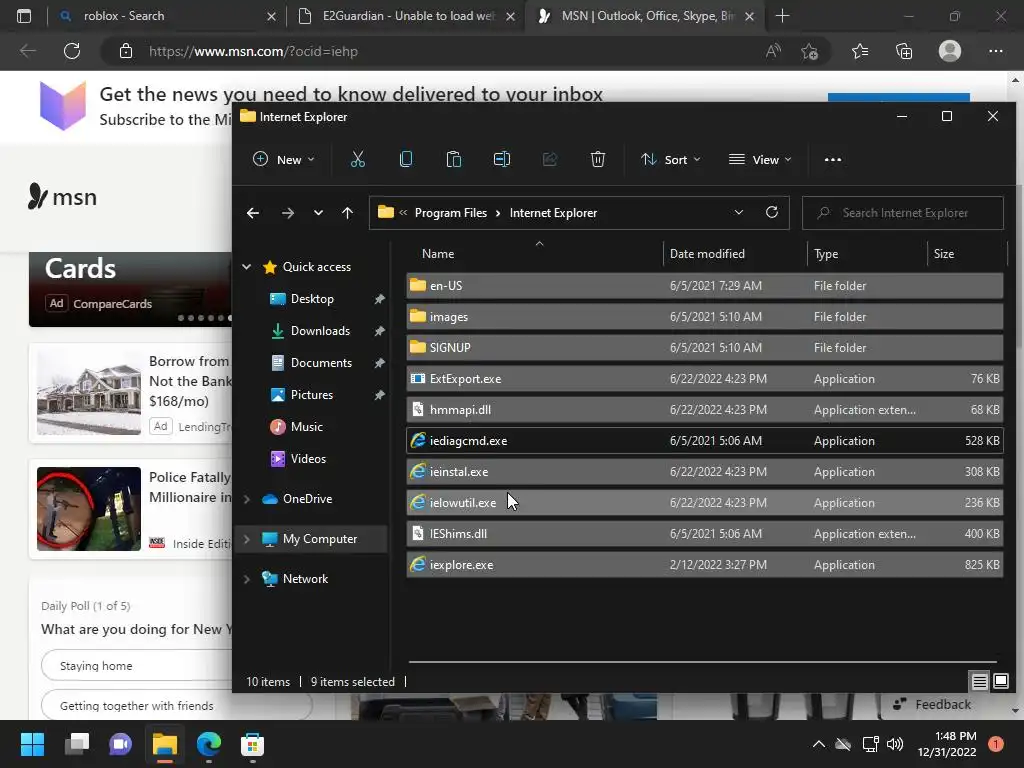Image resolution: width=1024 pixels, height=768 pixels.
Task: Click the Search Internet Explorer box
Action: click(904, 213)
